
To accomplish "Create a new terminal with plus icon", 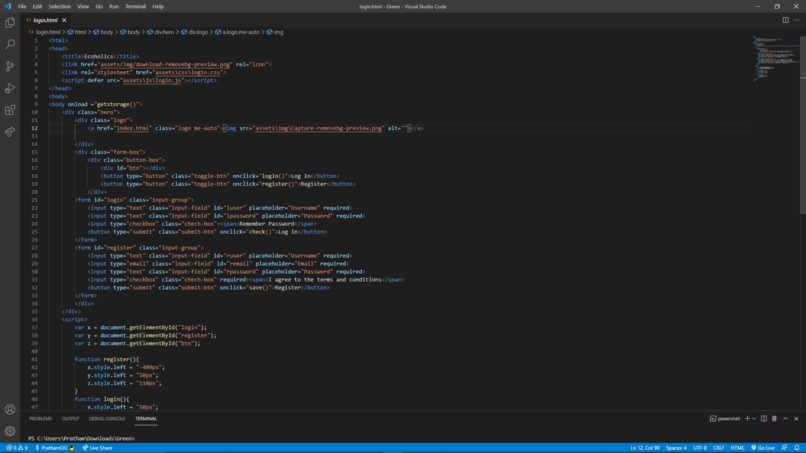I will (x=747, y=419).
